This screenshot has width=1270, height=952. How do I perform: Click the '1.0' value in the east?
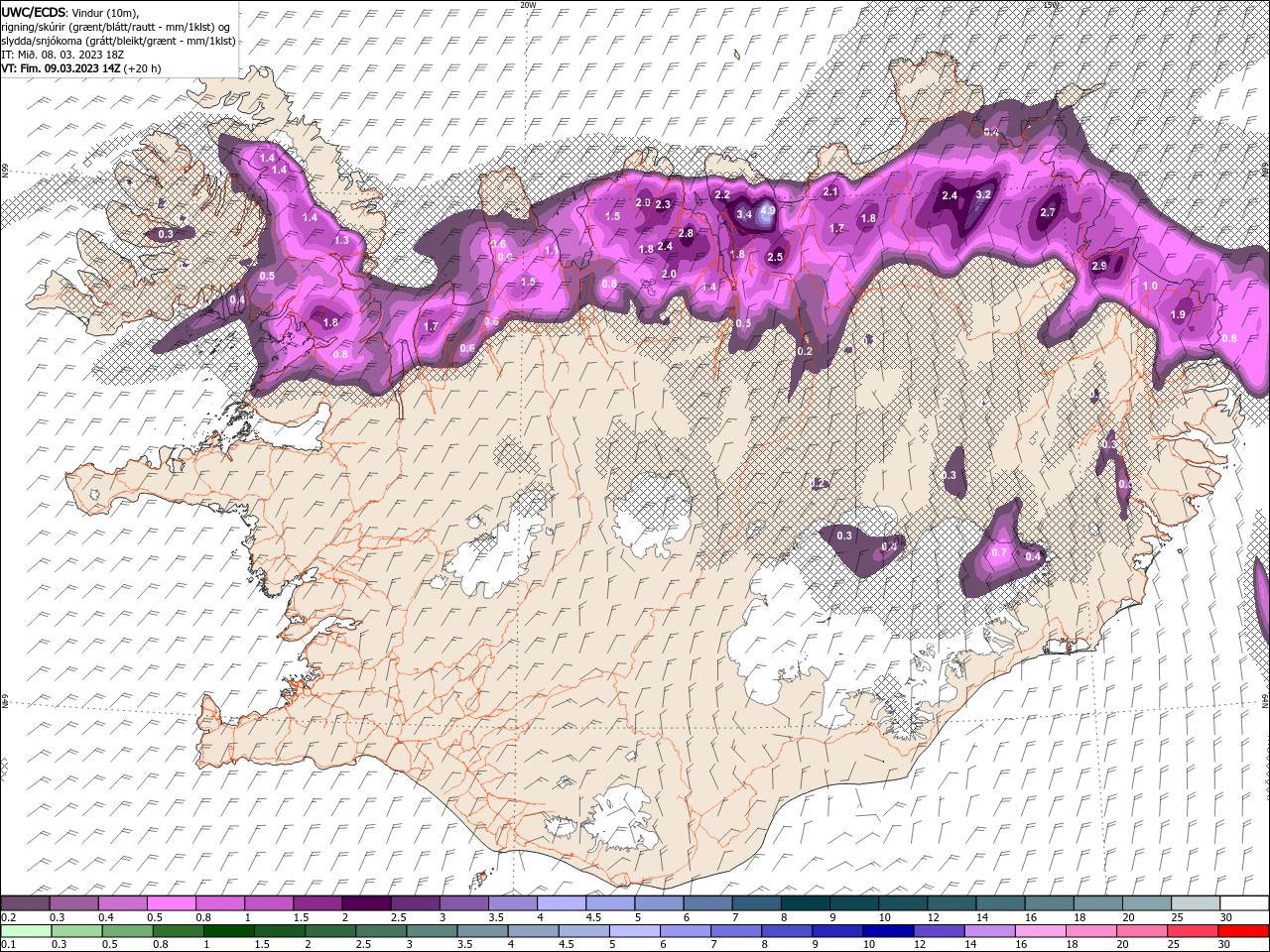point(1150,286)
